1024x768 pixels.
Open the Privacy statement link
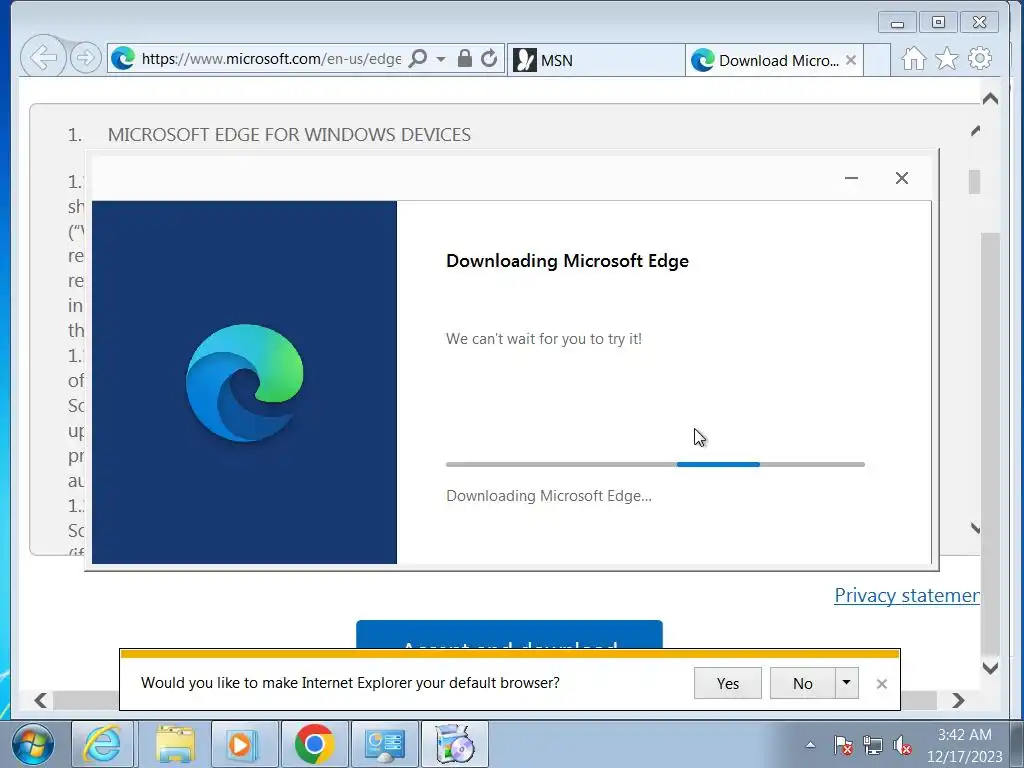[906, 595]
